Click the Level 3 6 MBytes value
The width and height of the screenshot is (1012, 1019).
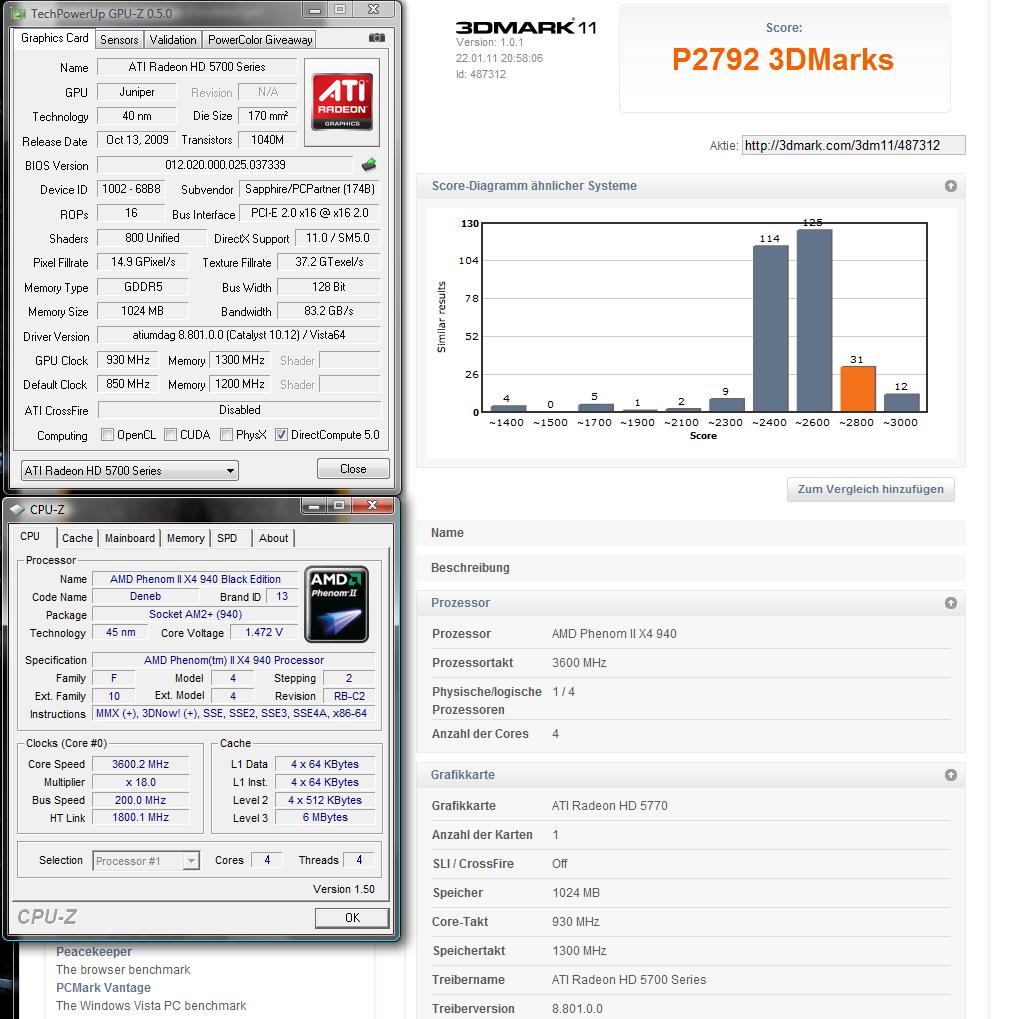pyautogui.click(x=325, y=818)
